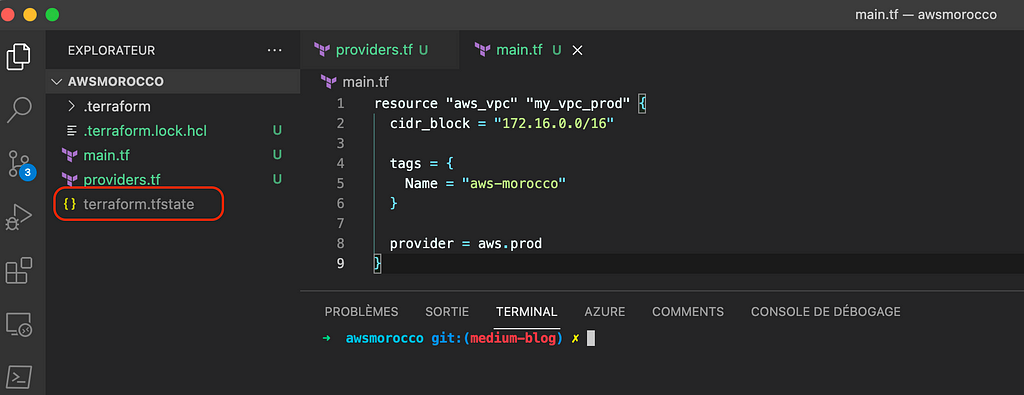1024x395 pixels.
Task: Click the U status next to .terraform.lock.hcl
Action: (x=277, y=131)
